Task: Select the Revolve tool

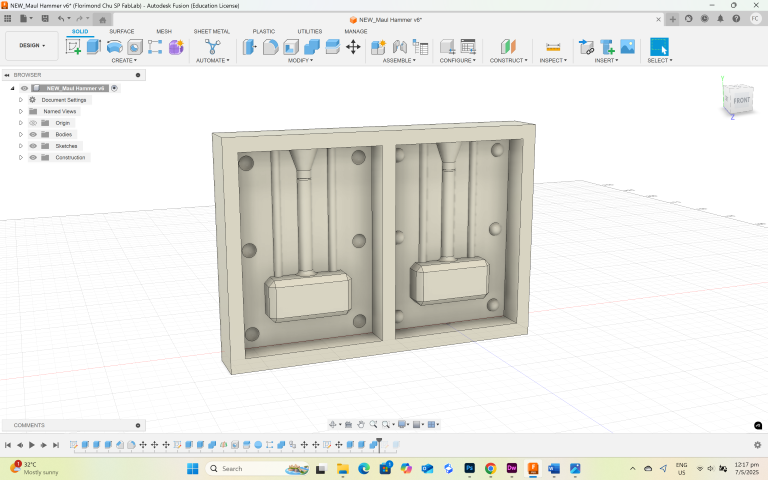Action: click(115, 47)
